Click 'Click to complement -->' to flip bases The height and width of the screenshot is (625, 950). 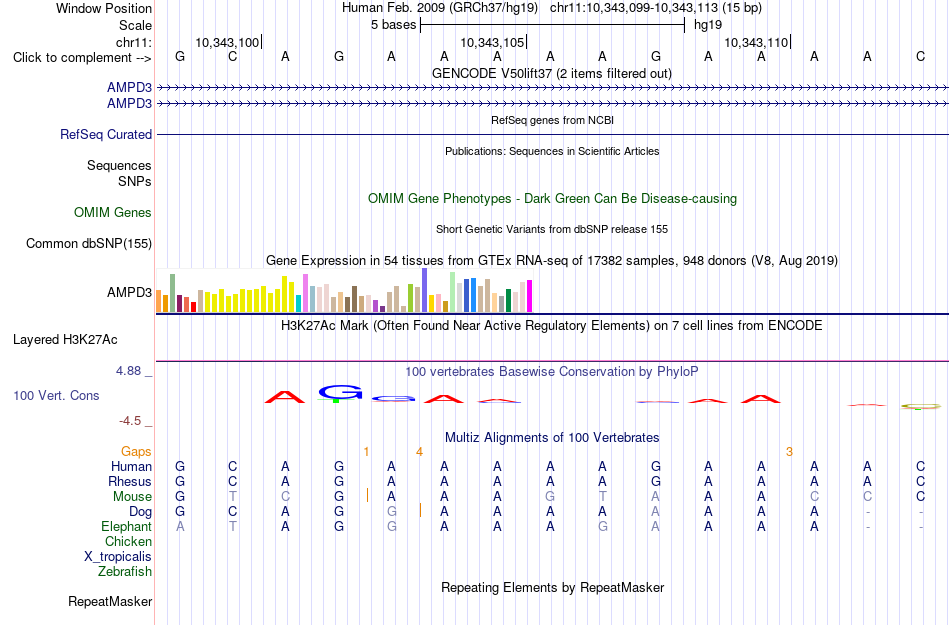pos(82,58)
